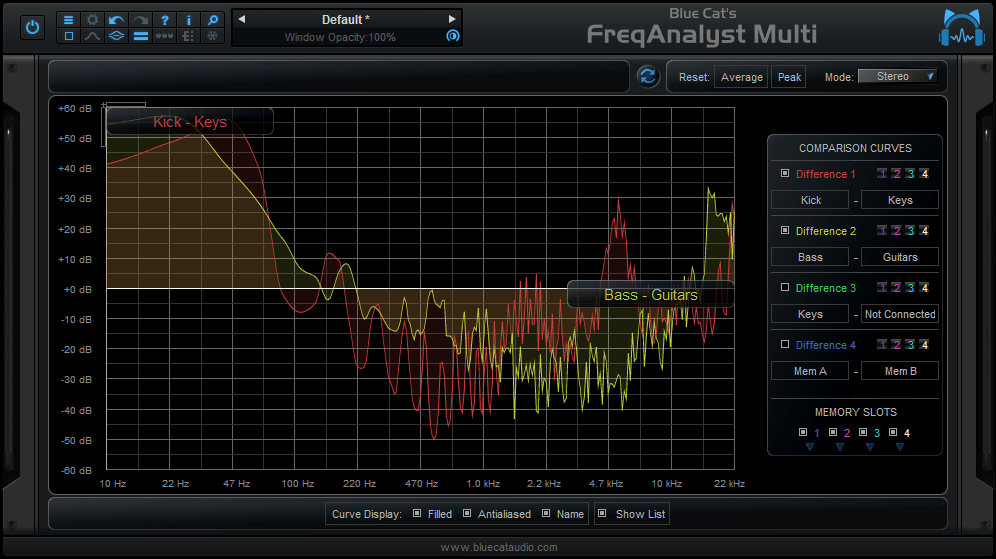Open help with the question mark icon
996x559 pixels.
pos(165,20)
